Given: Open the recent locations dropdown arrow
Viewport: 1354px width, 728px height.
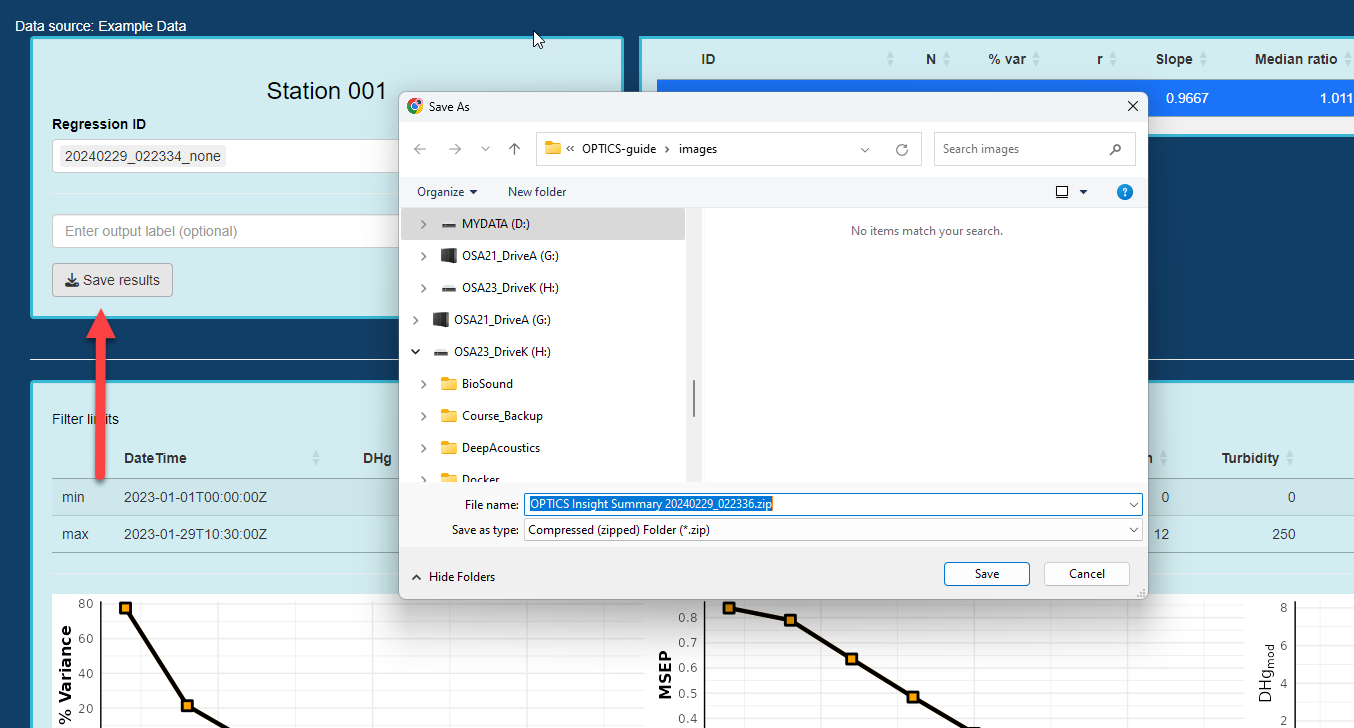Looking at the screenshot, I should click(485, 149).
